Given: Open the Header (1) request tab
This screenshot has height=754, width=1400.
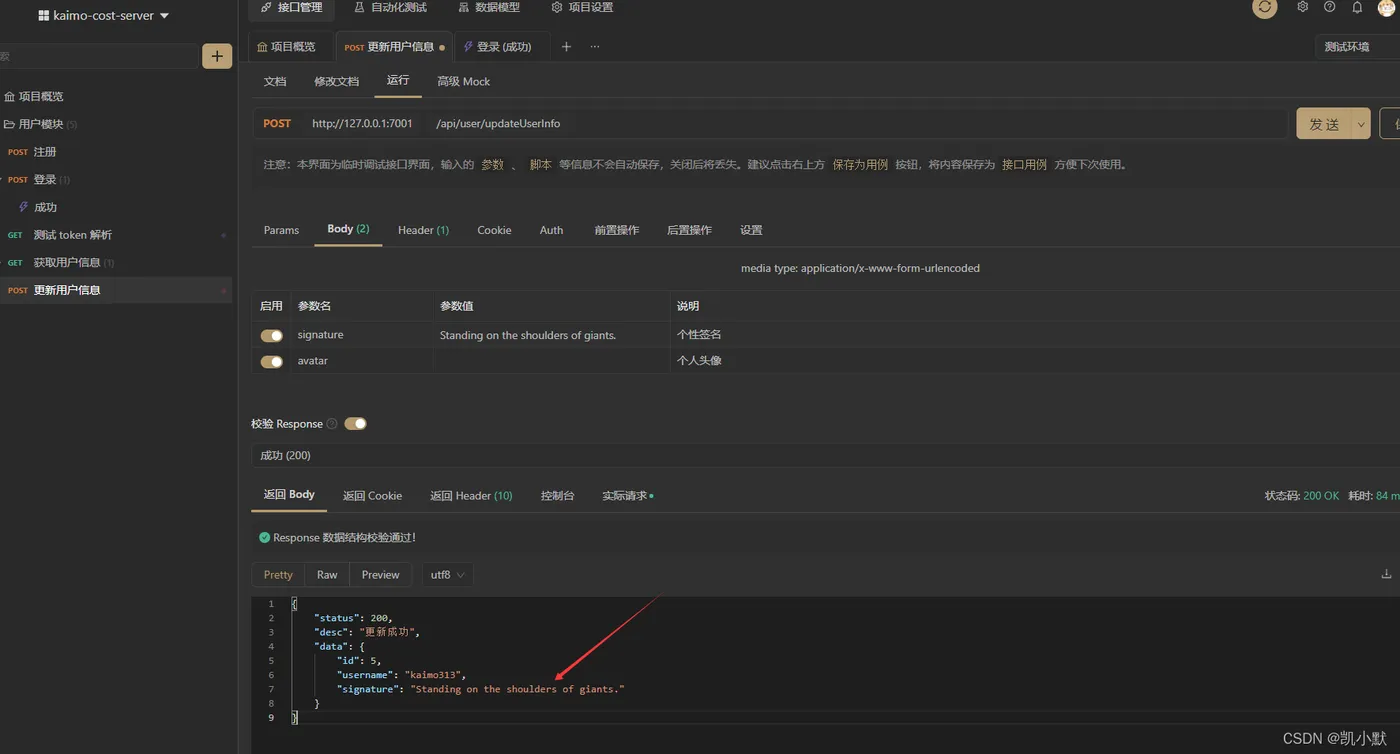Looking at the screenshot, I should click(423, 230).
